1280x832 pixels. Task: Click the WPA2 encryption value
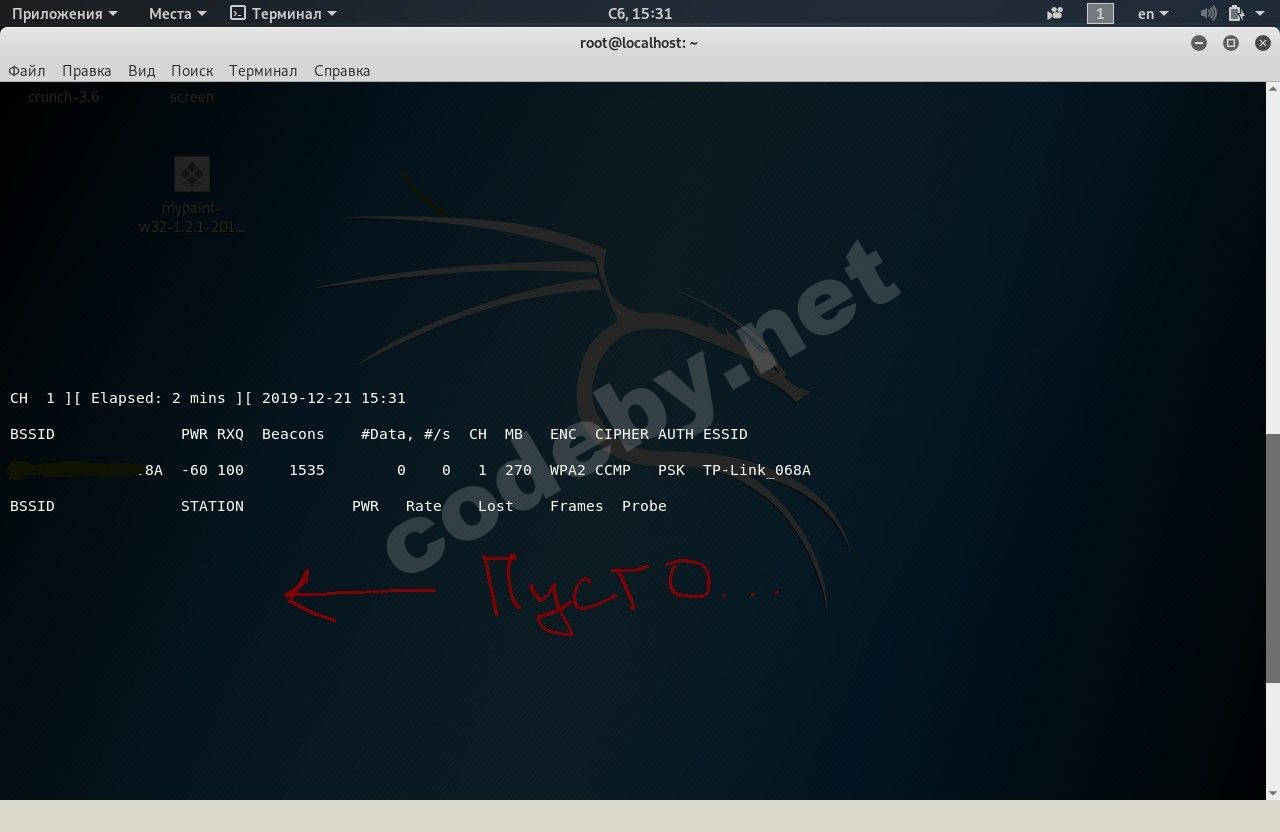coord(568,470)
